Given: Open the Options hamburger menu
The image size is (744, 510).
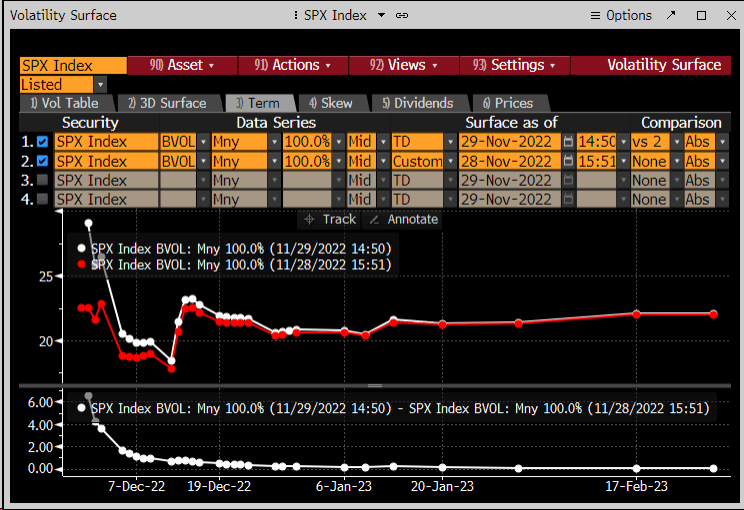Looking at the screenshot, I should (x=621, y=15).
